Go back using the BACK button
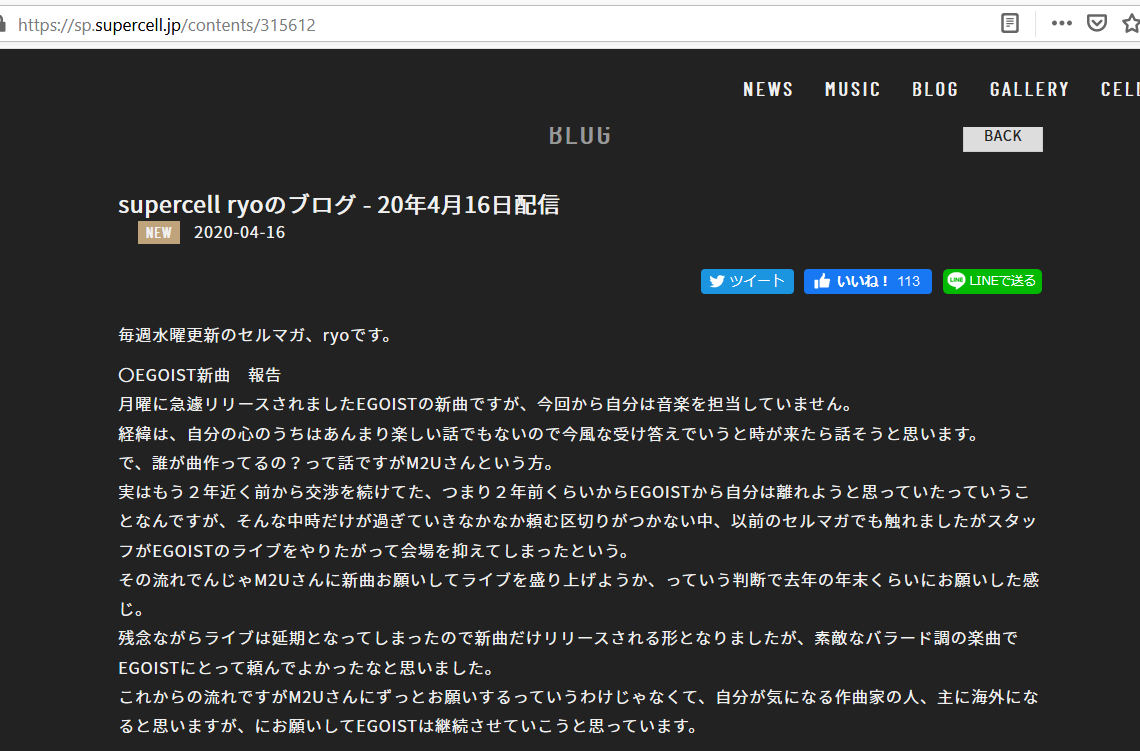 point(1003,138)
